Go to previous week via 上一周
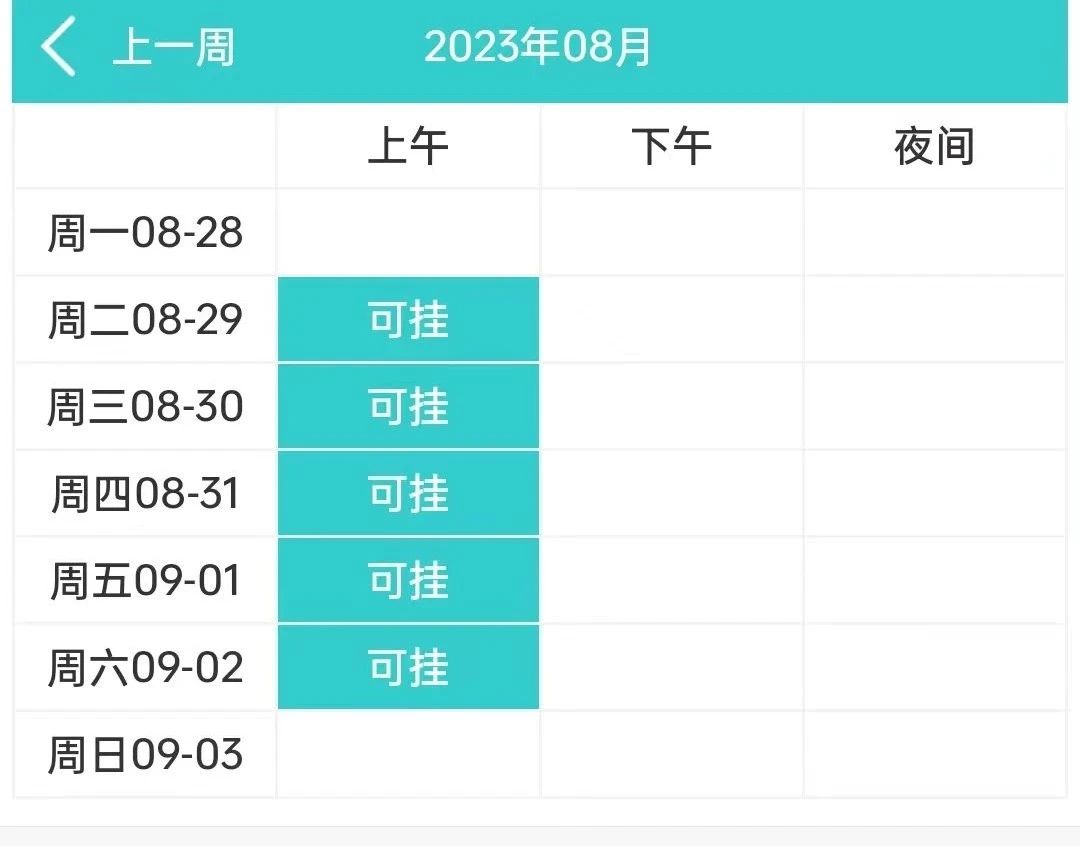The width and height of the screenshot is (1080, 846). [x=174, y=48]
